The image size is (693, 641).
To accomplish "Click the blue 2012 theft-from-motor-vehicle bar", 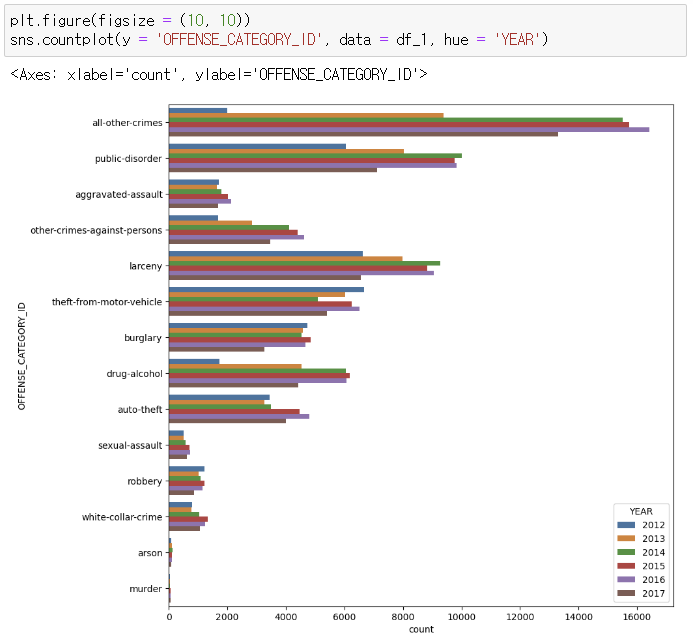I will 267,290.
